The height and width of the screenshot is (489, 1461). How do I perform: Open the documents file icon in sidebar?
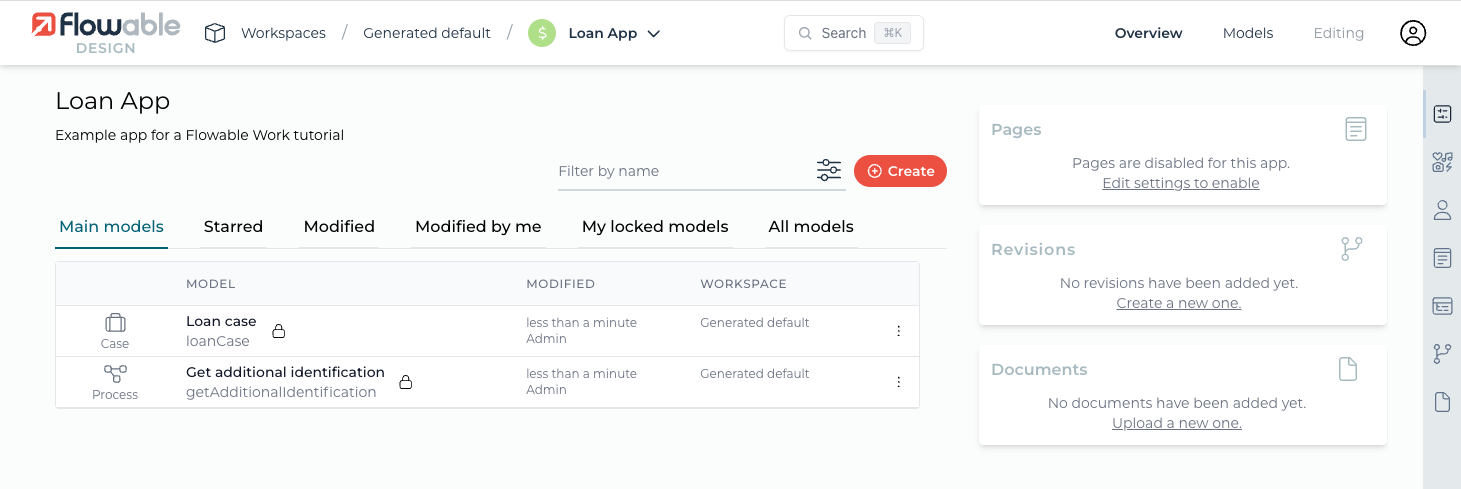pos(1442,402)
